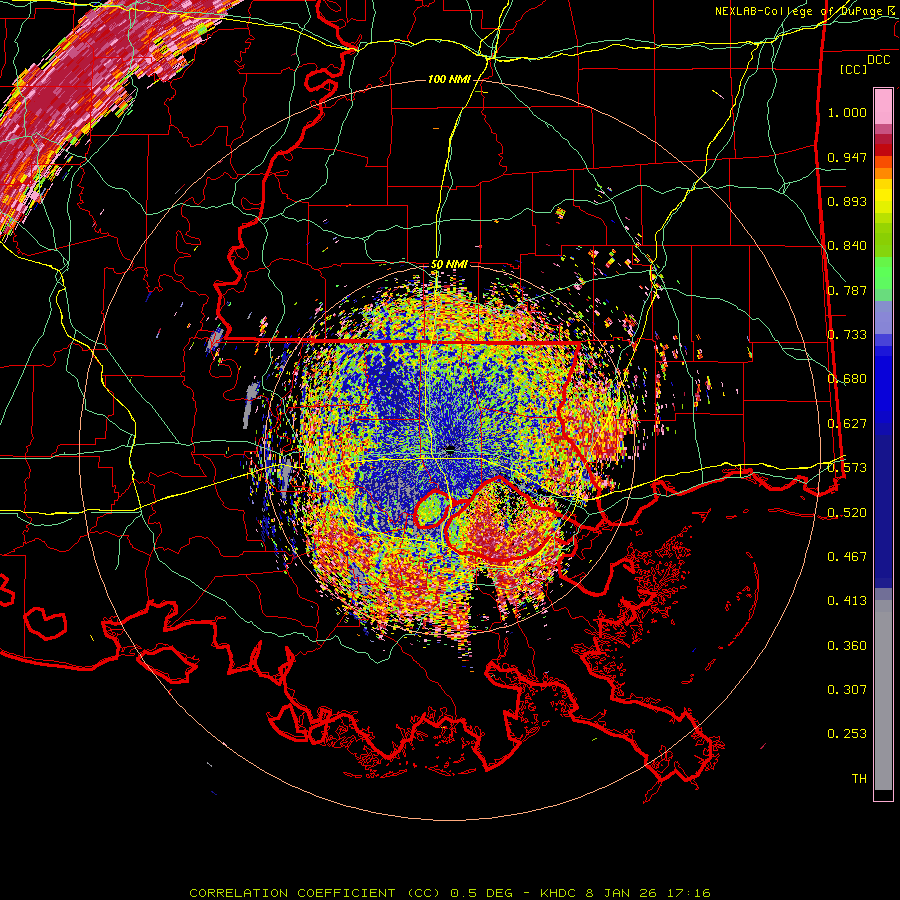The image size is (900, 900).
Task: Click the 0.840 value on the color scale
Action: tap(847, 245)
